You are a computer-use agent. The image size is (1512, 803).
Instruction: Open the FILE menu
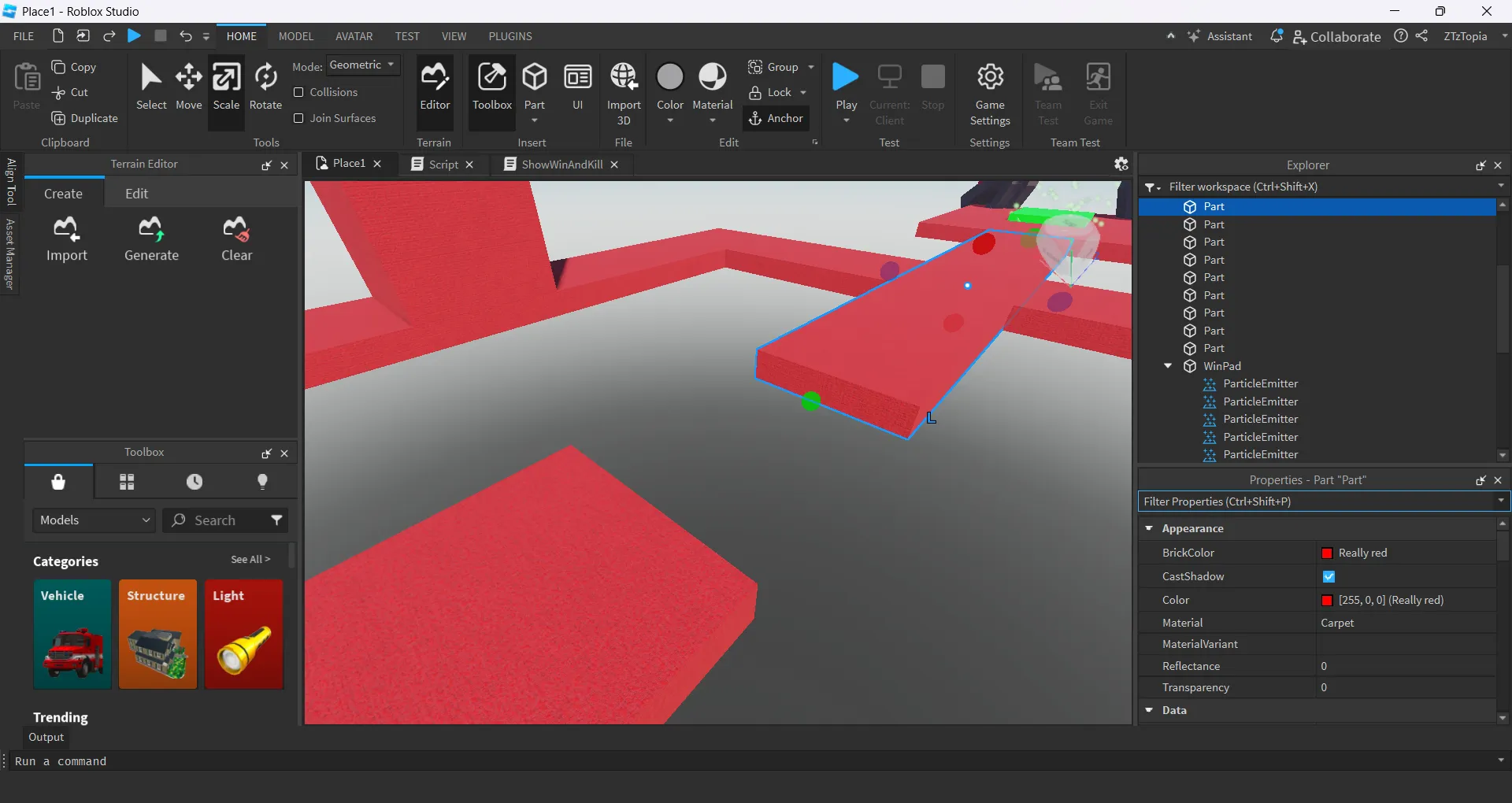click(24, 36)
